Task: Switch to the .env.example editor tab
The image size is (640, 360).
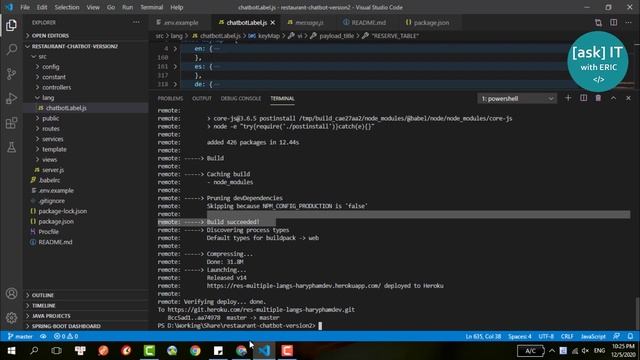Action: coord(180,22)
